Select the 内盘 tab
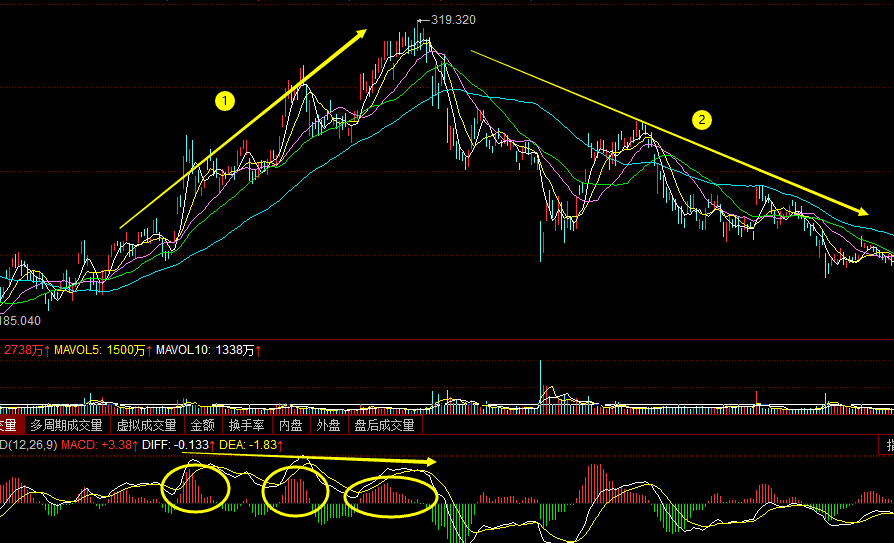The image size is (894, 543). pos(291,426)
